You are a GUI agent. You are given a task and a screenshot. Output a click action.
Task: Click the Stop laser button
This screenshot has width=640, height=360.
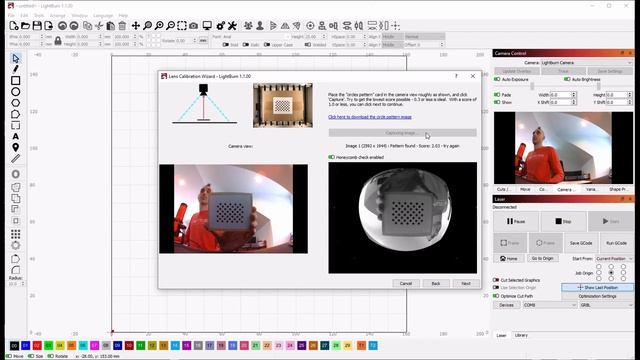(563, 222)
